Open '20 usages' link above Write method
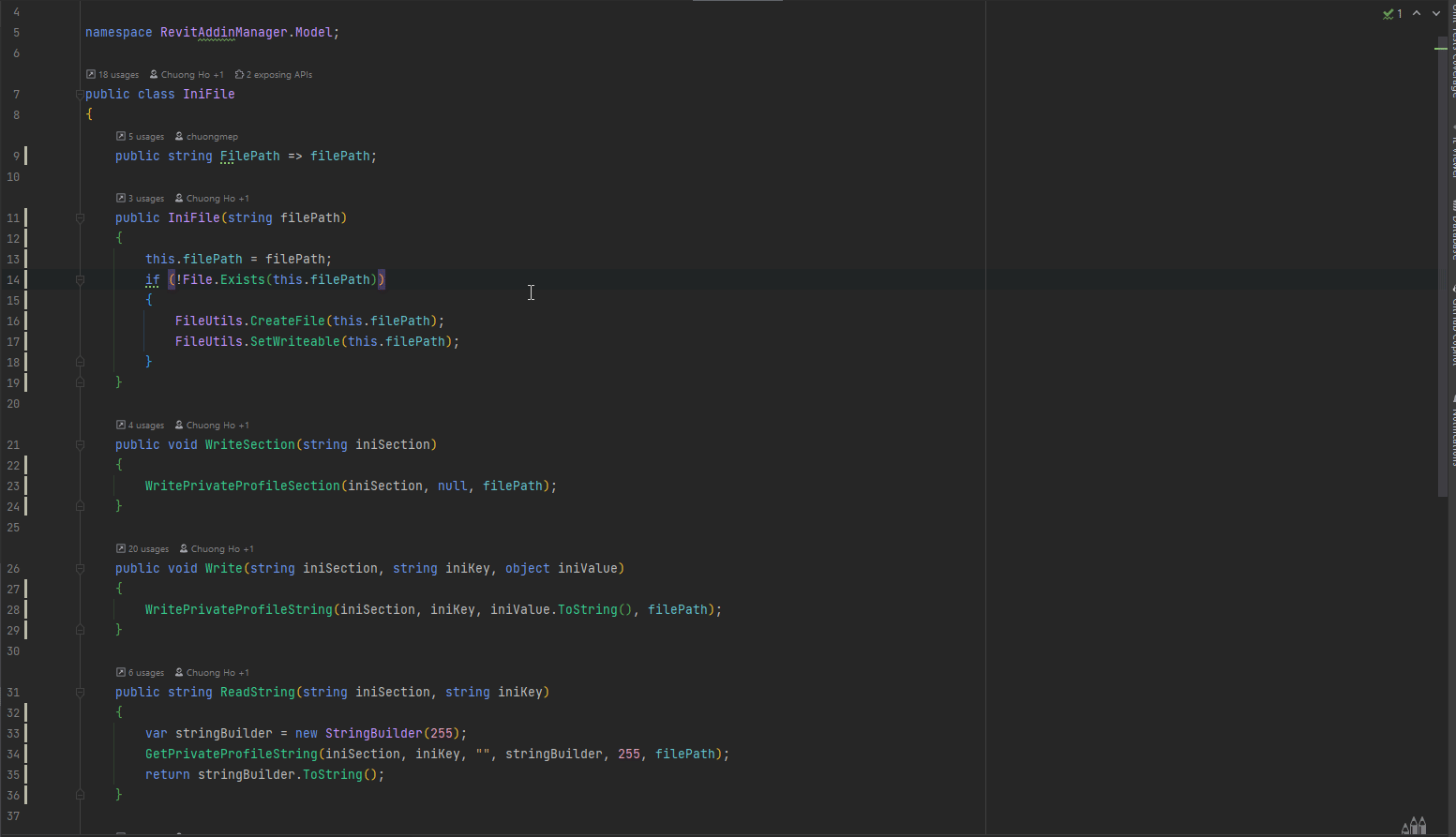 click(x=148, y=549)
